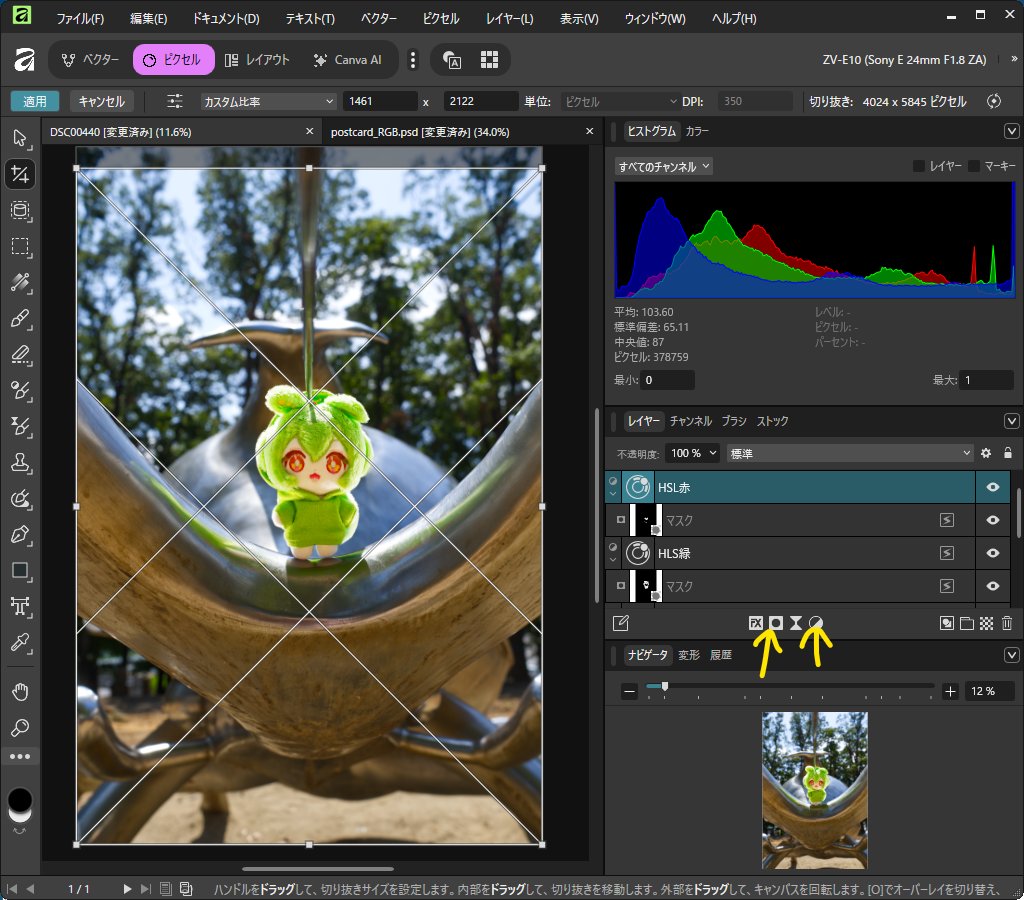
Task: Open the すべてのチャンネル dropdown
Action: tap(664, 167)
